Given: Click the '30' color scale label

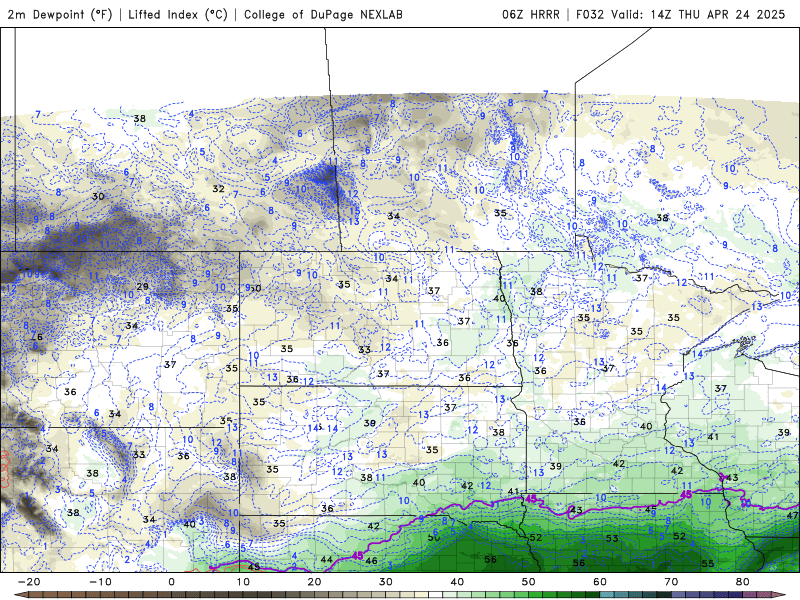Looking at the screenshot, I should tap(386, 582).
